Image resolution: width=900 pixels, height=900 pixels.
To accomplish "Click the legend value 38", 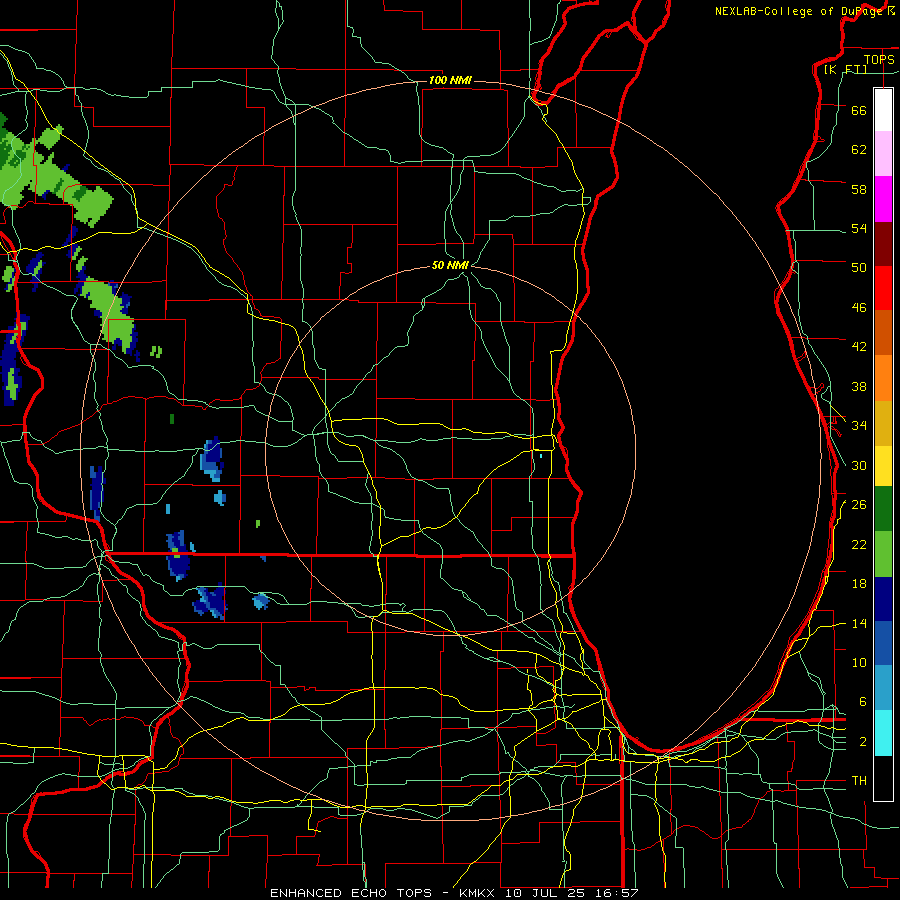I will (x=859, y=386).
